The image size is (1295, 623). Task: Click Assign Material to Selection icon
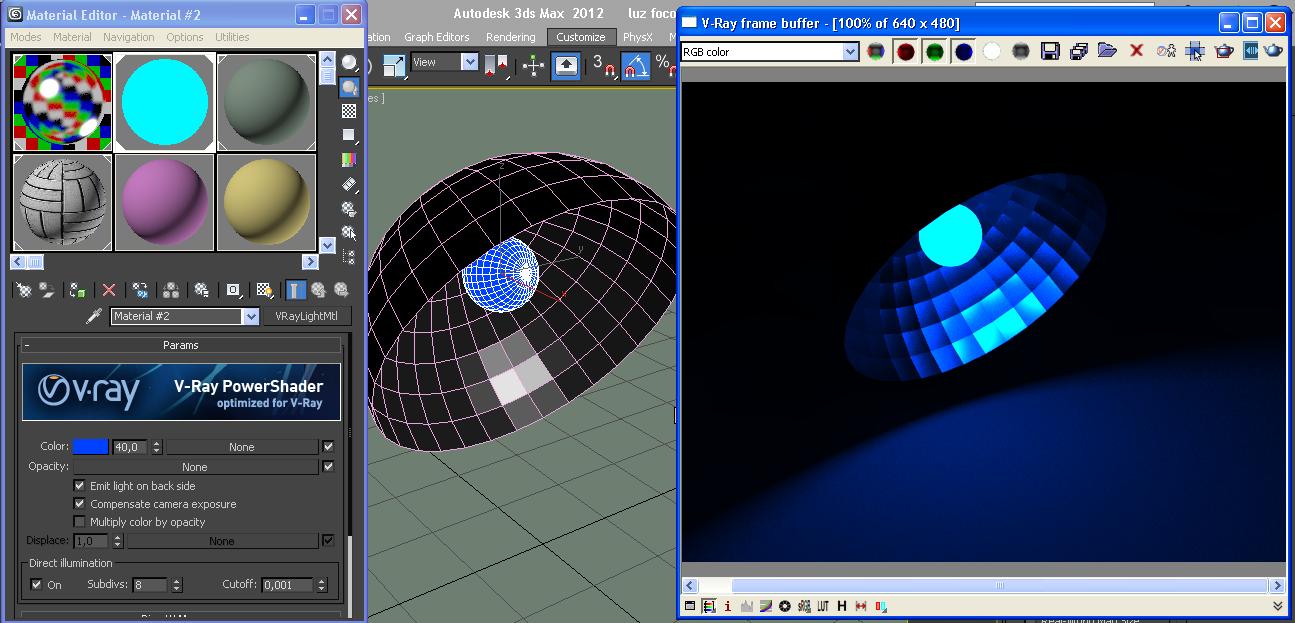[77, 290]
